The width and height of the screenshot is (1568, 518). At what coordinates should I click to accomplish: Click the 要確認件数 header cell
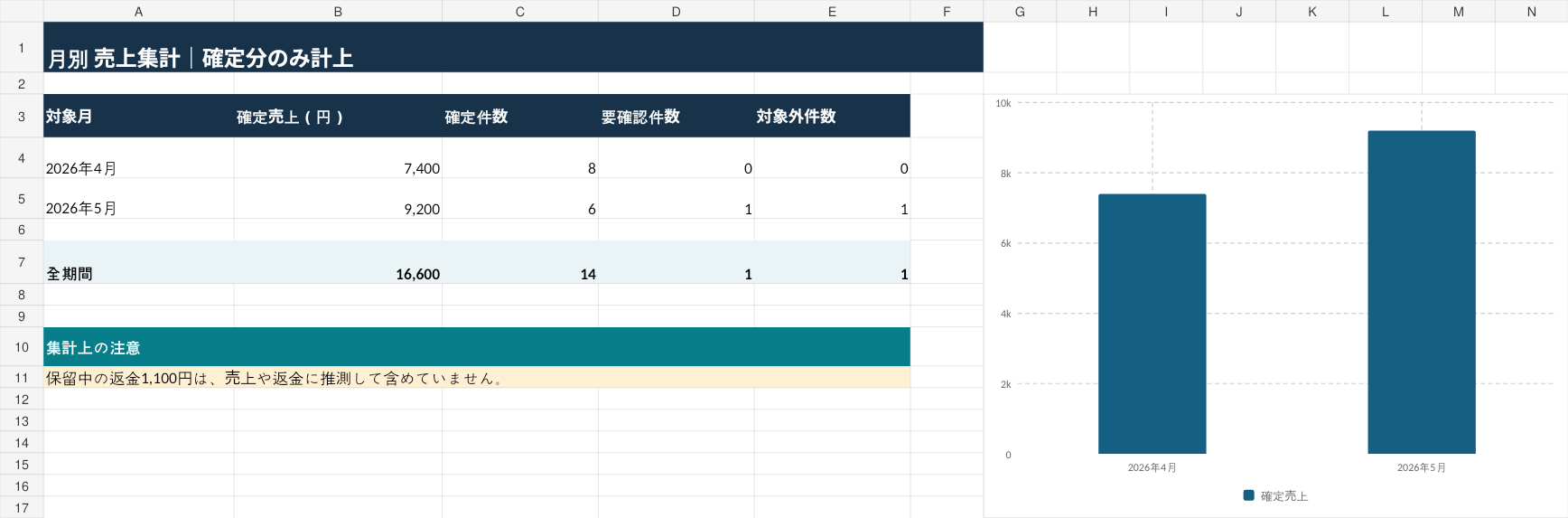676,116
